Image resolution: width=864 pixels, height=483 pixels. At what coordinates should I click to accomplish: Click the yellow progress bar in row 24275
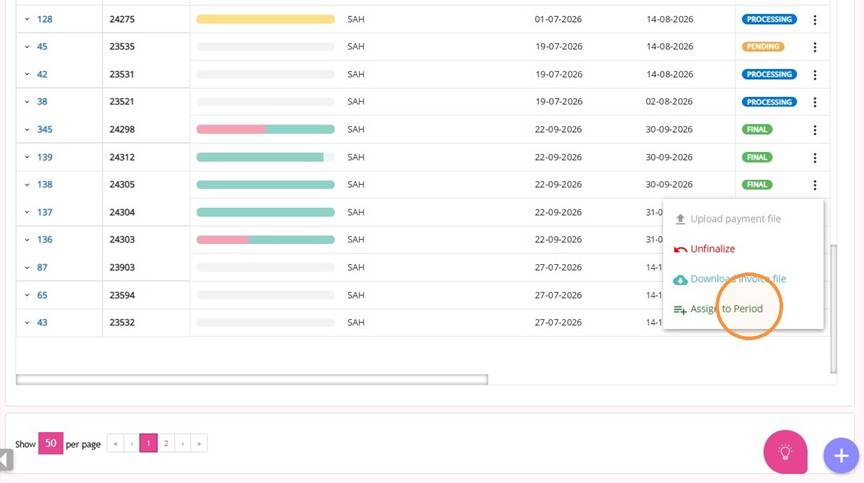pos(266,19)
